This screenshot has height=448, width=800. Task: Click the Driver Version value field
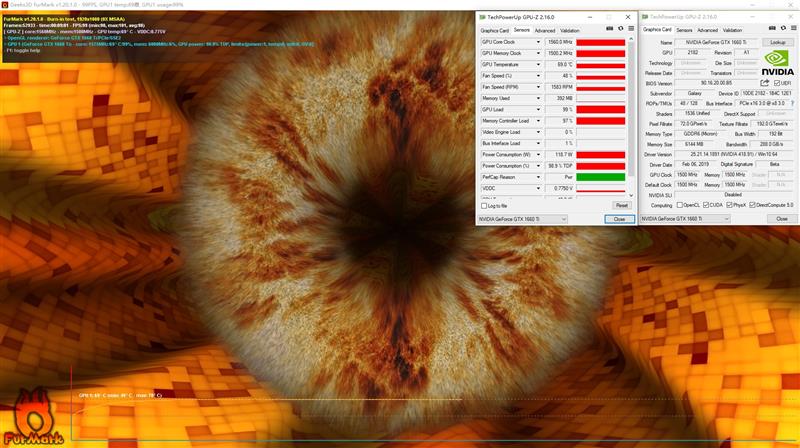point(735,154)
